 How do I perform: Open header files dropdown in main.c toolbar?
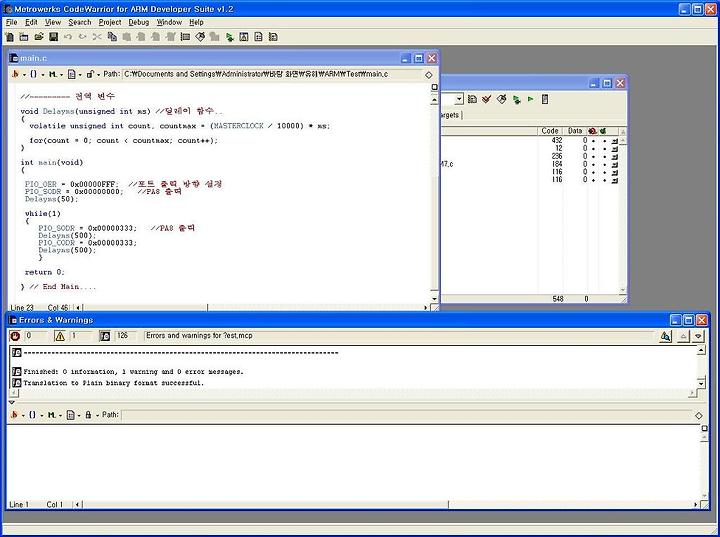[x=17, y=74]
